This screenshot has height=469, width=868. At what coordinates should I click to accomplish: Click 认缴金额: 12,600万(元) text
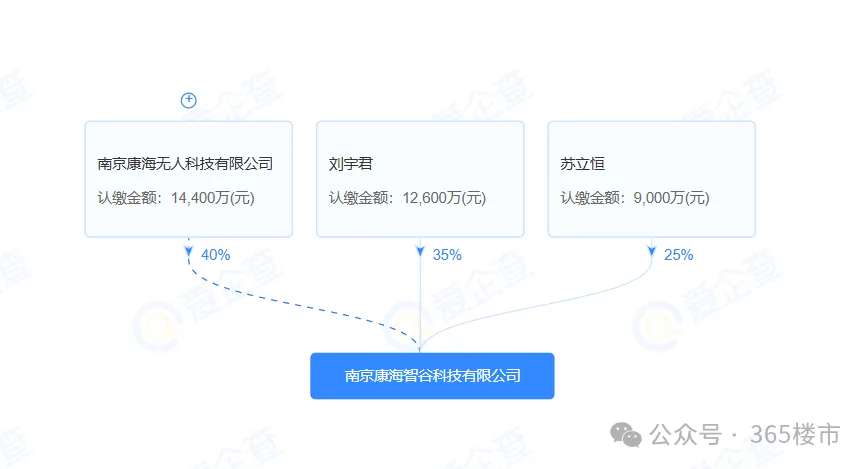(407, 198)
